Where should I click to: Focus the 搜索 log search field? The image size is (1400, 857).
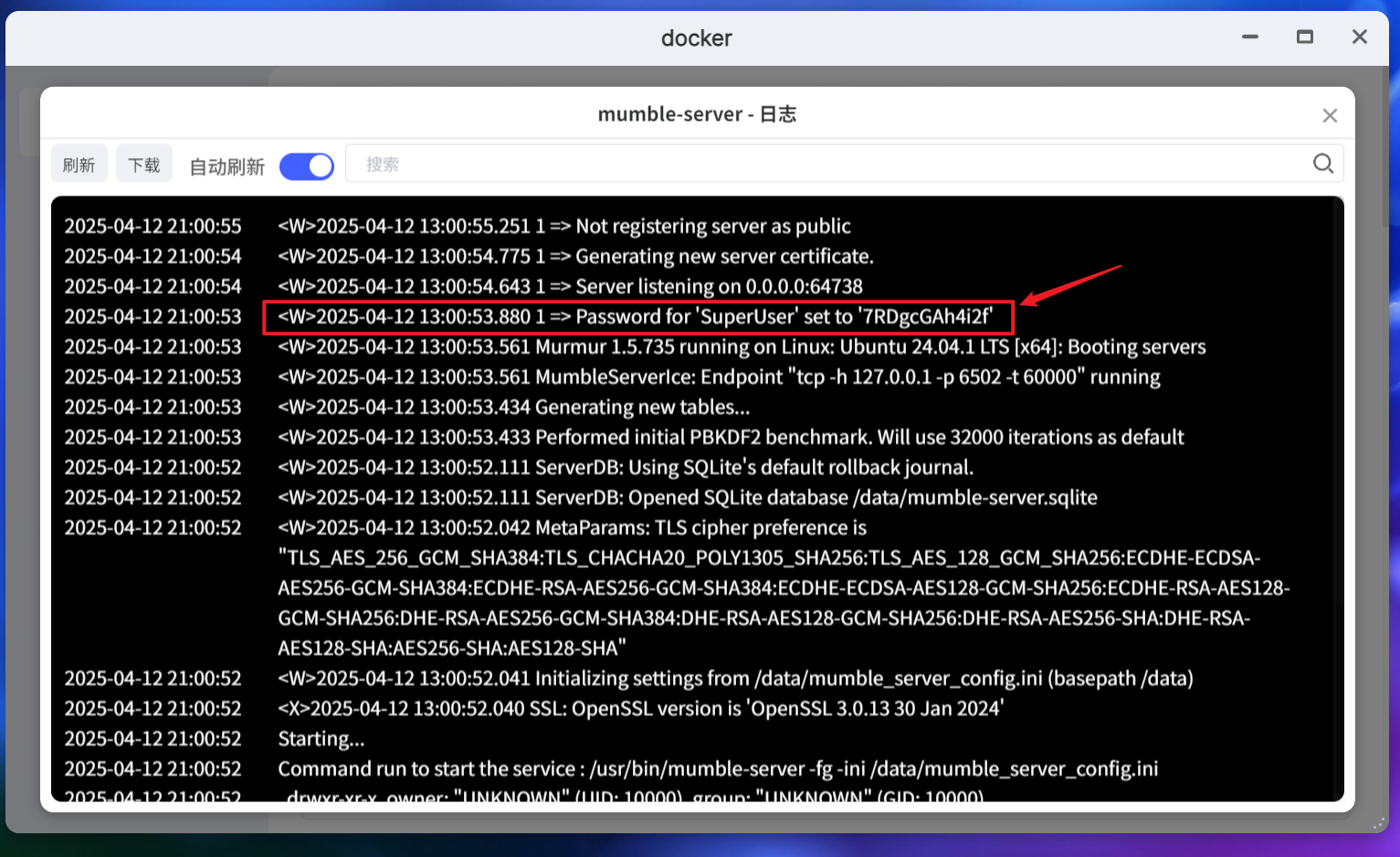pyautogui.click(x=844, y=164)
